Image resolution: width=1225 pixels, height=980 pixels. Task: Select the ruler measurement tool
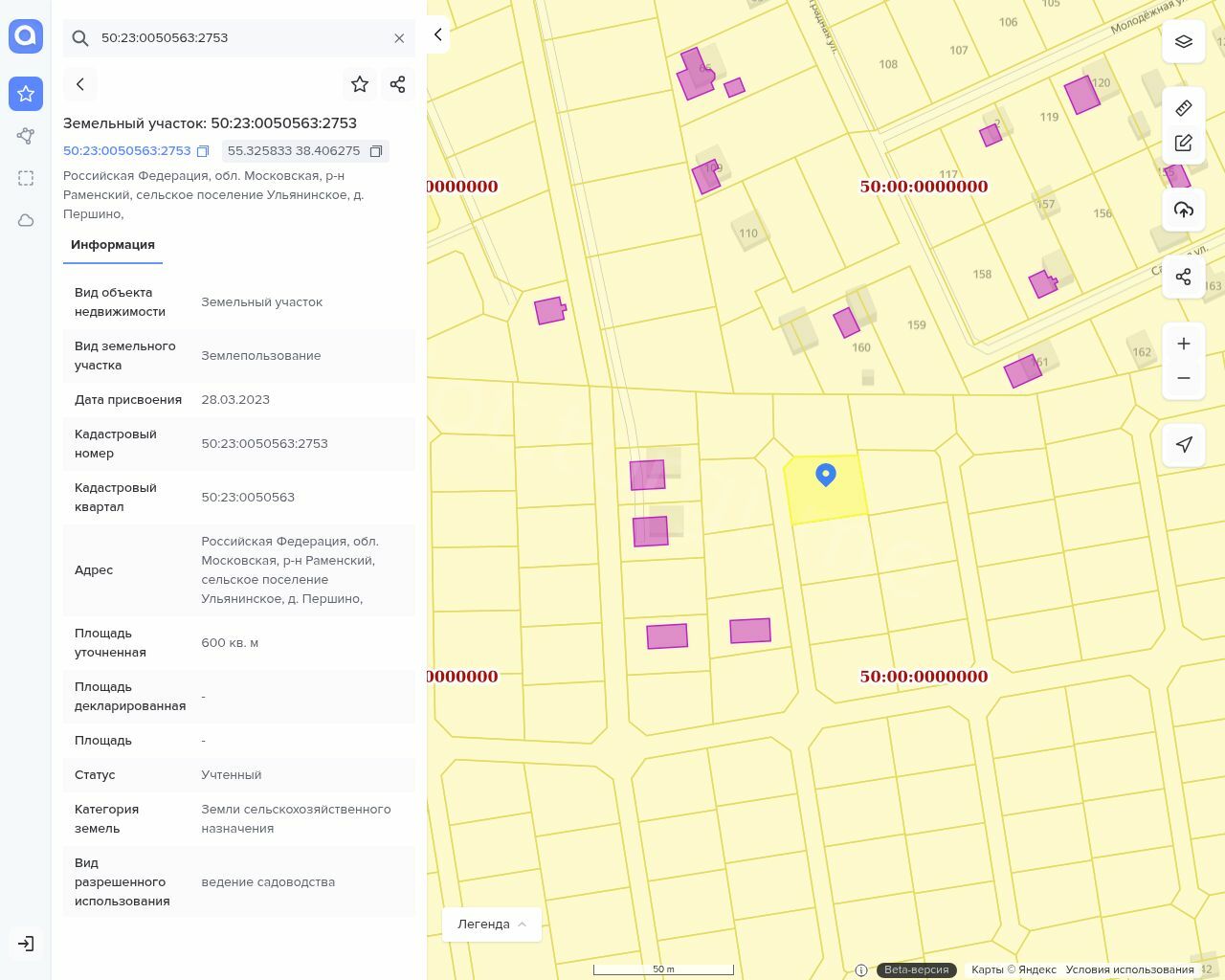(x=1183, y=108)
